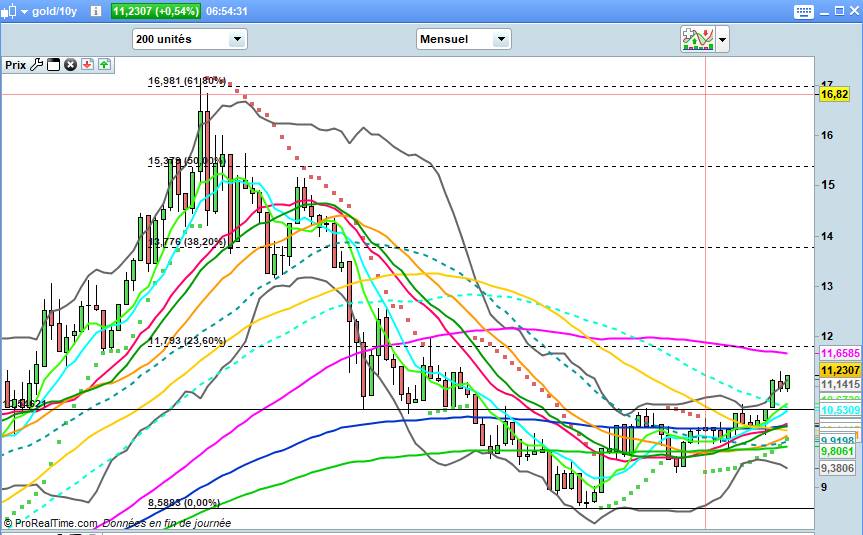This screenshot has height=535, width=863.
Task: Click the Prix panel window icon
Action: [x=54, y=64]
